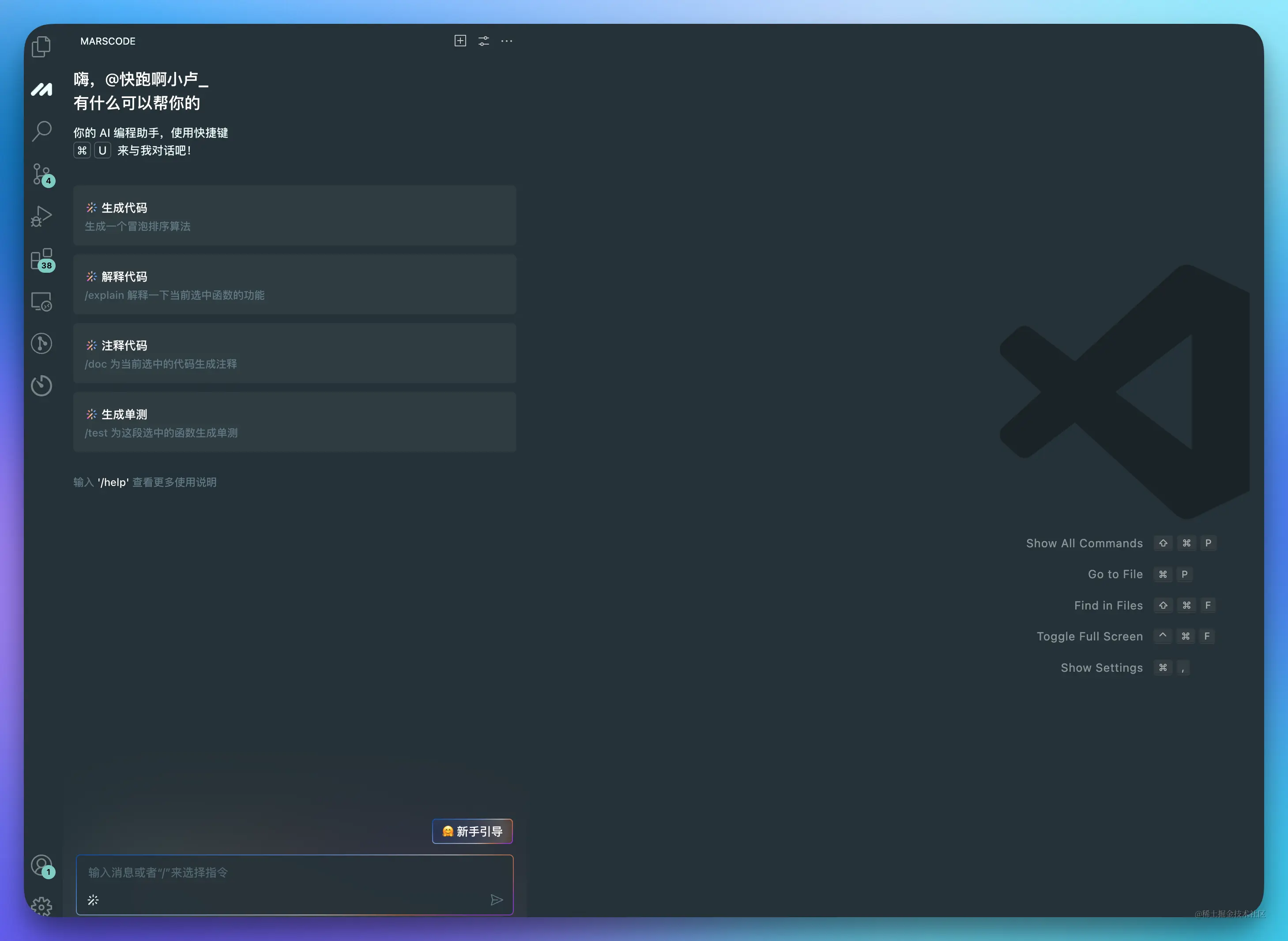Open the Search magnifier in activity bar
The height and width of the screenshot is (941, 1288).
coord(41,131)
